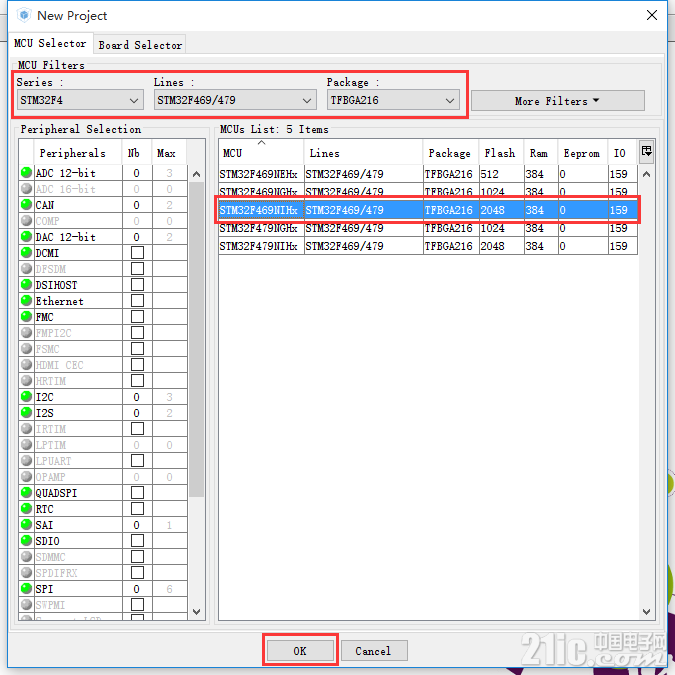Screen dimensions: 675x675
Task: Click the Eeprom column header
Action: click(x=582, y=152)
